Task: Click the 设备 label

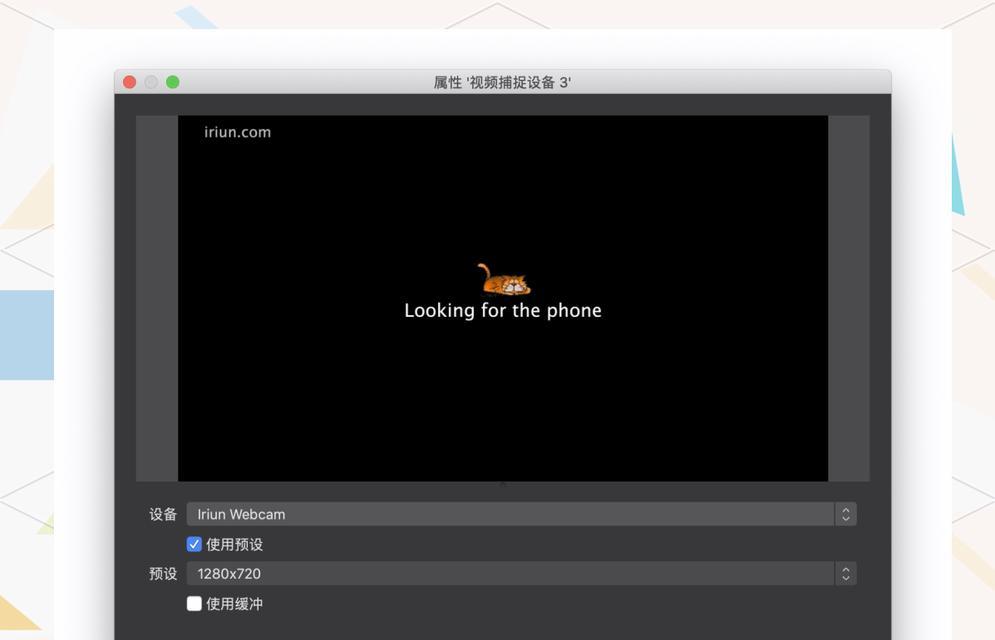Action: tap(162, 514)
